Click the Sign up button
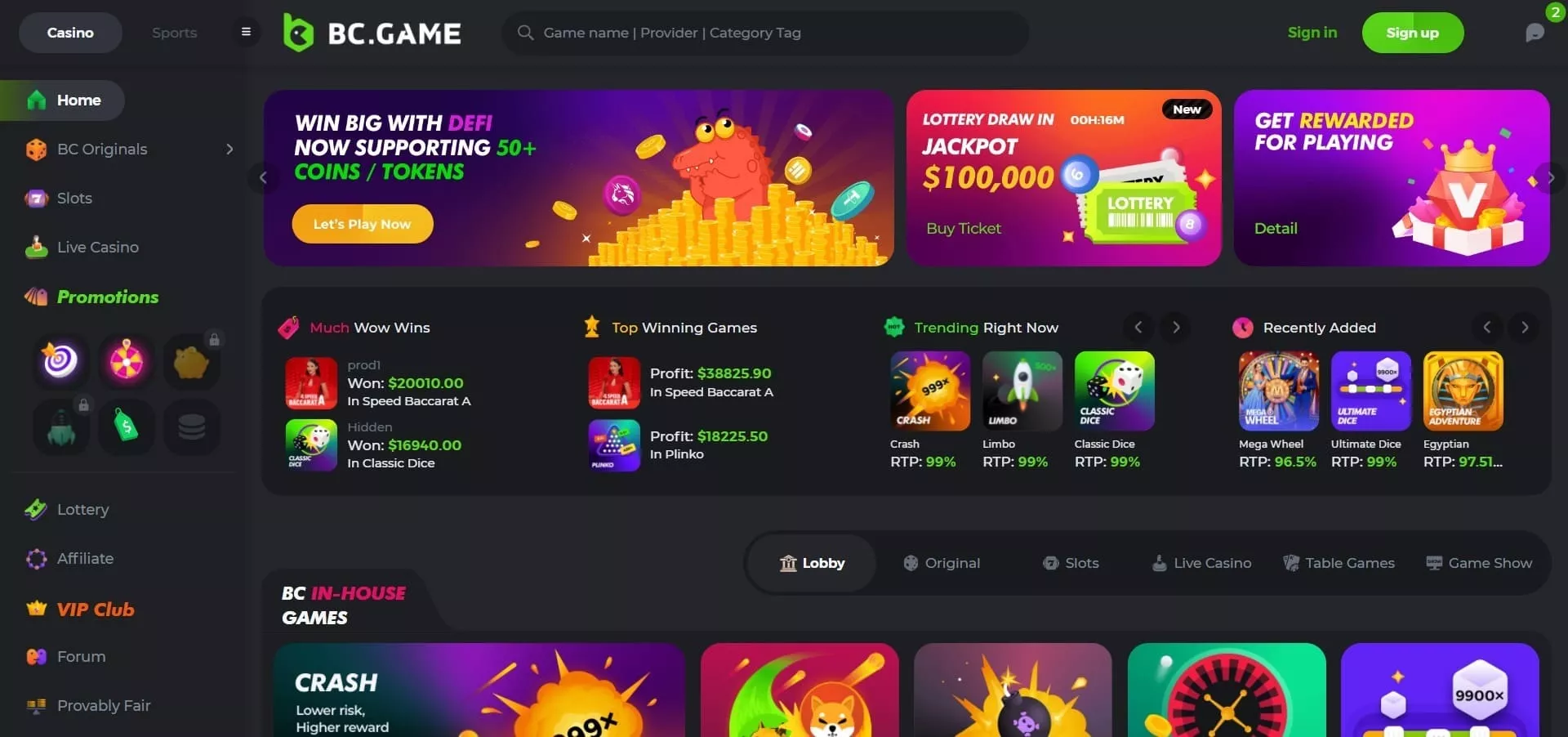Screen dimensions: 1568x737 tap(1412, 33)
